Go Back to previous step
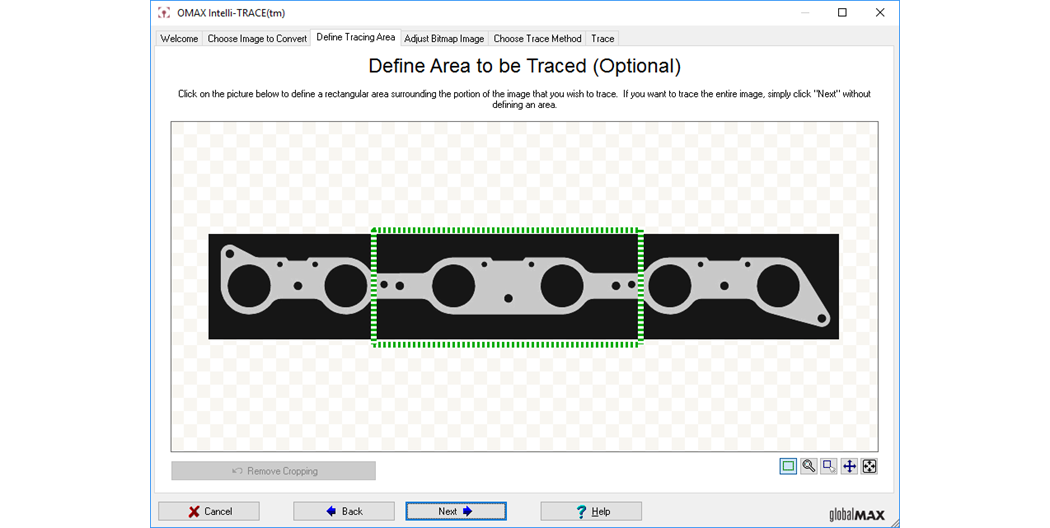Screen dimensions: 1050x528 coord(344,511)
